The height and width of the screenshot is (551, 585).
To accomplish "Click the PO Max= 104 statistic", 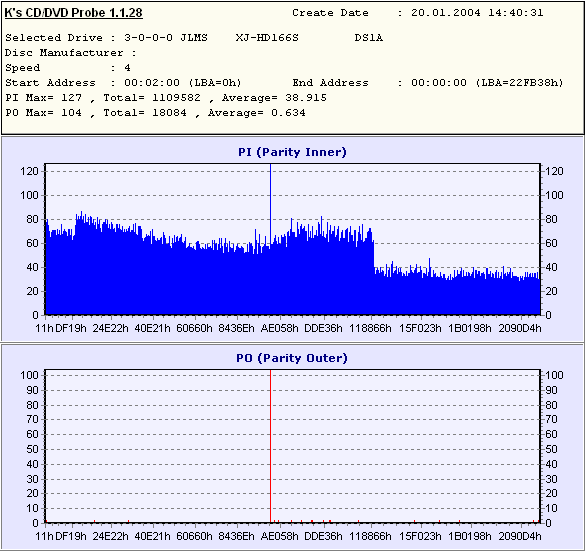I will coord(43,113).
